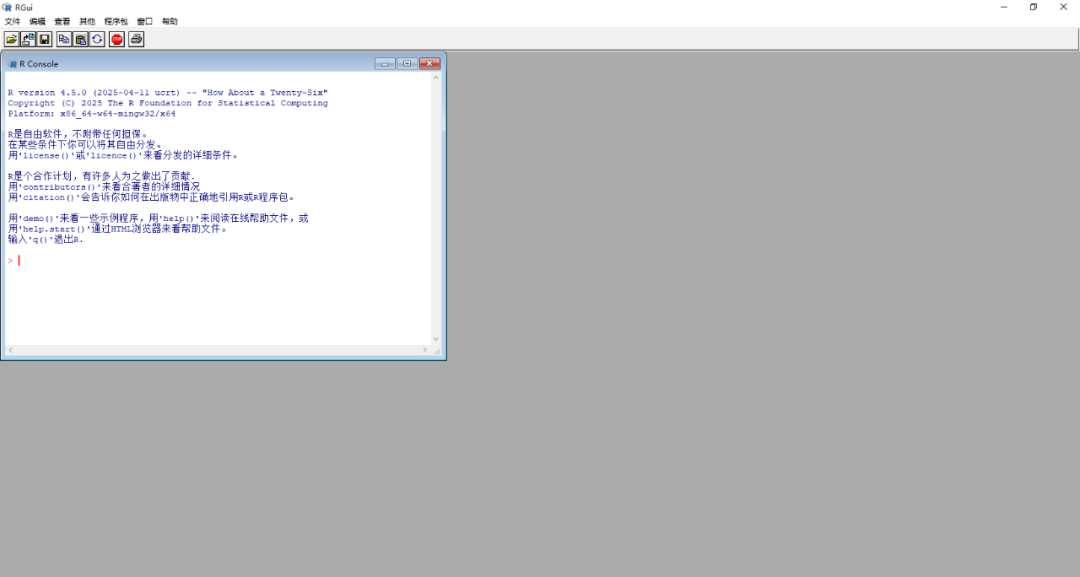Click the Open script folder icon
The height and width of the screenshot is (577, 1080).
[x=11, y=39]
